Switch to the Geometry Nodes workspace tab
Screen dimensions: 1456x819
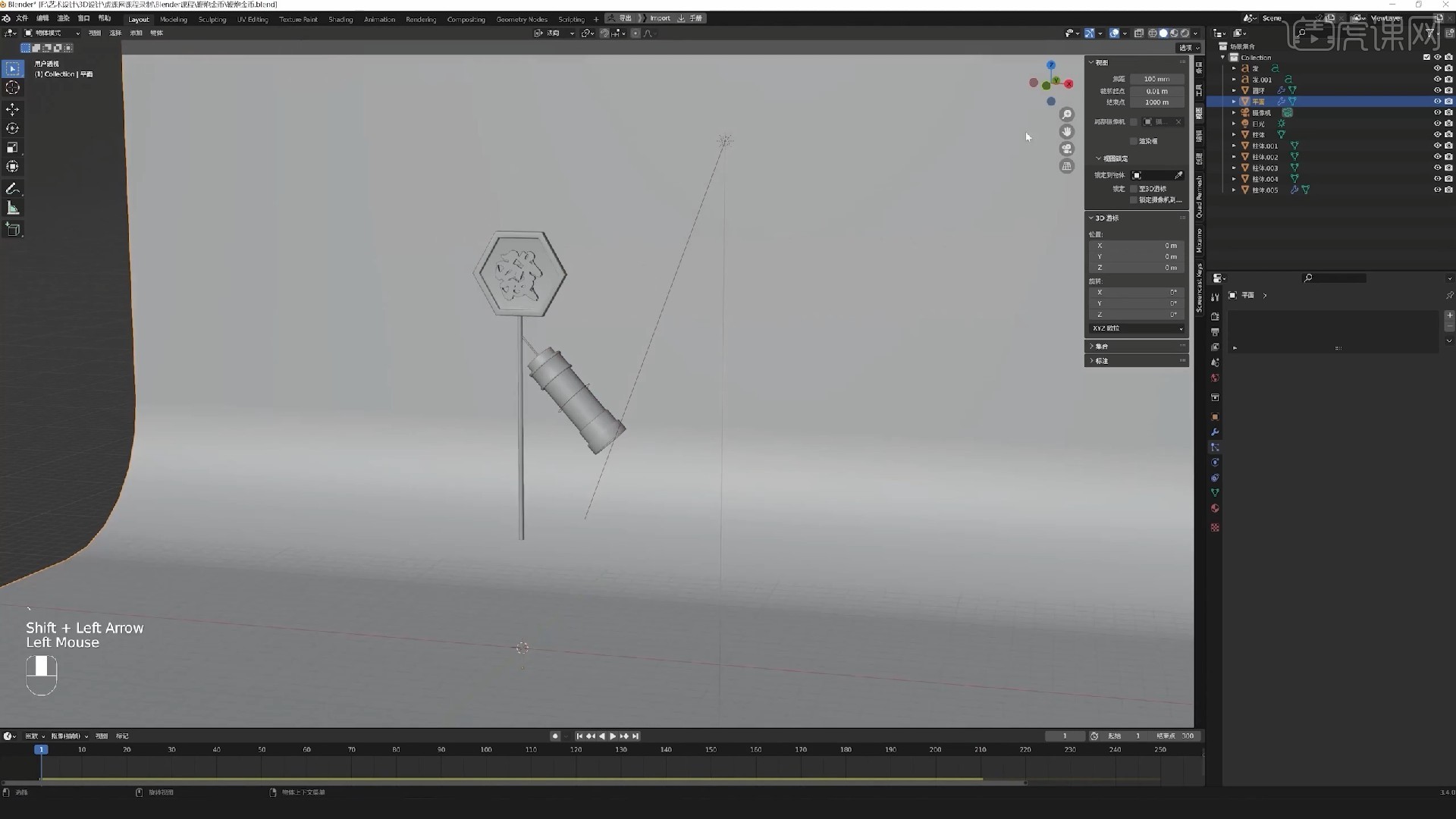(x=522, y=19)
